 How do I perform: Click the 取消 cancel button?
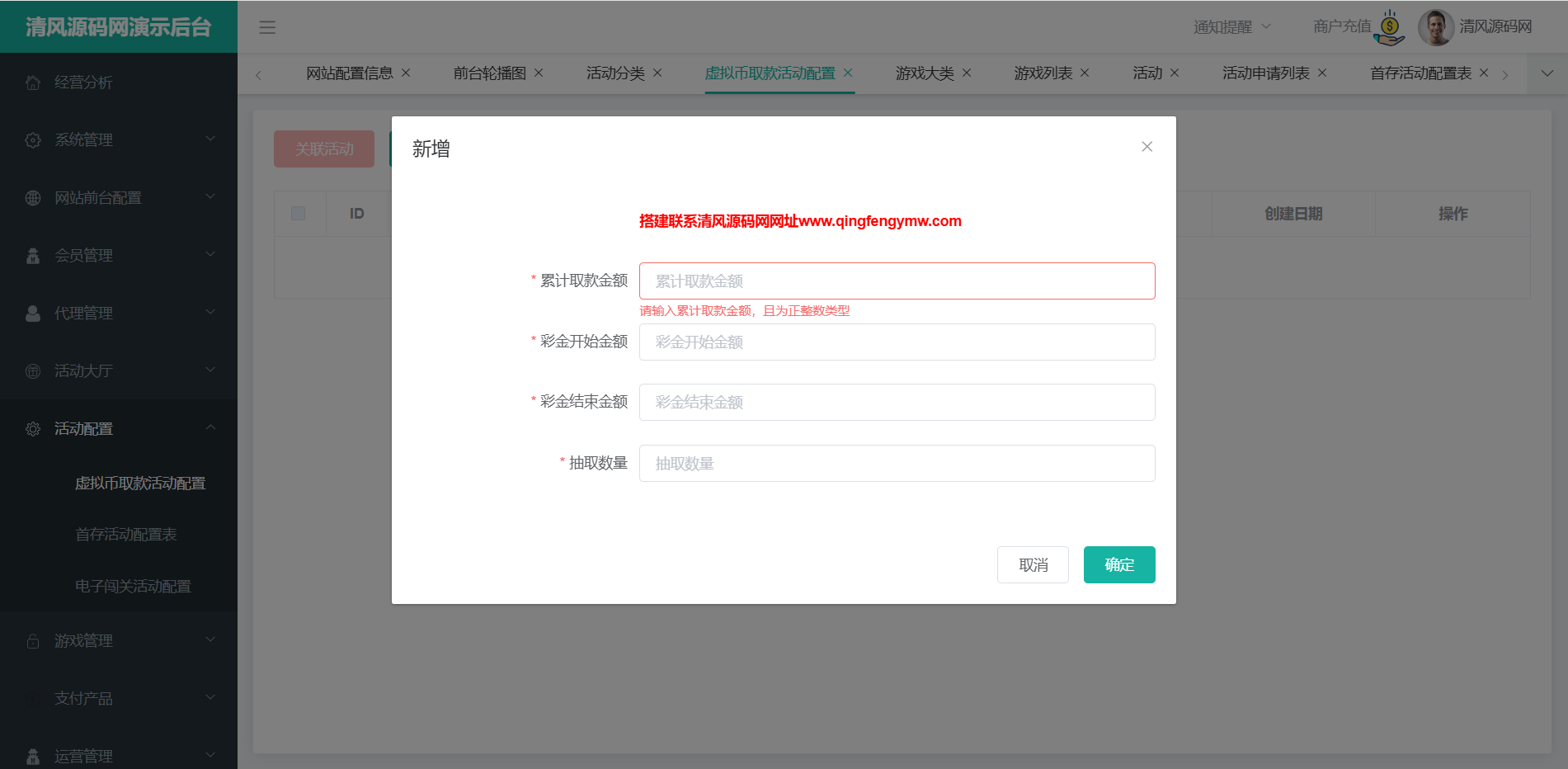(1033, 565)
